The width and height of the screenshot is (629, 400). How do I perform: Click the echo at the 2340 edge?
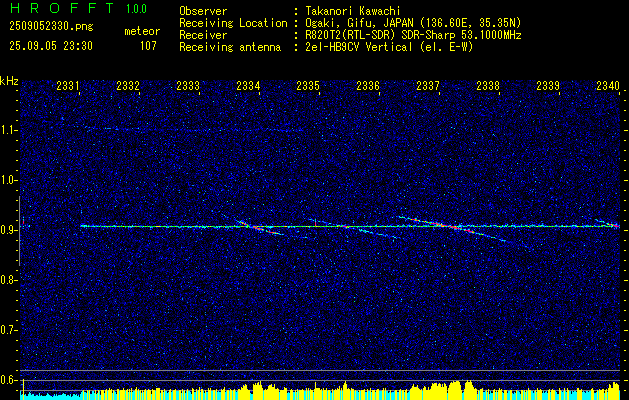[x=608, y=223]
